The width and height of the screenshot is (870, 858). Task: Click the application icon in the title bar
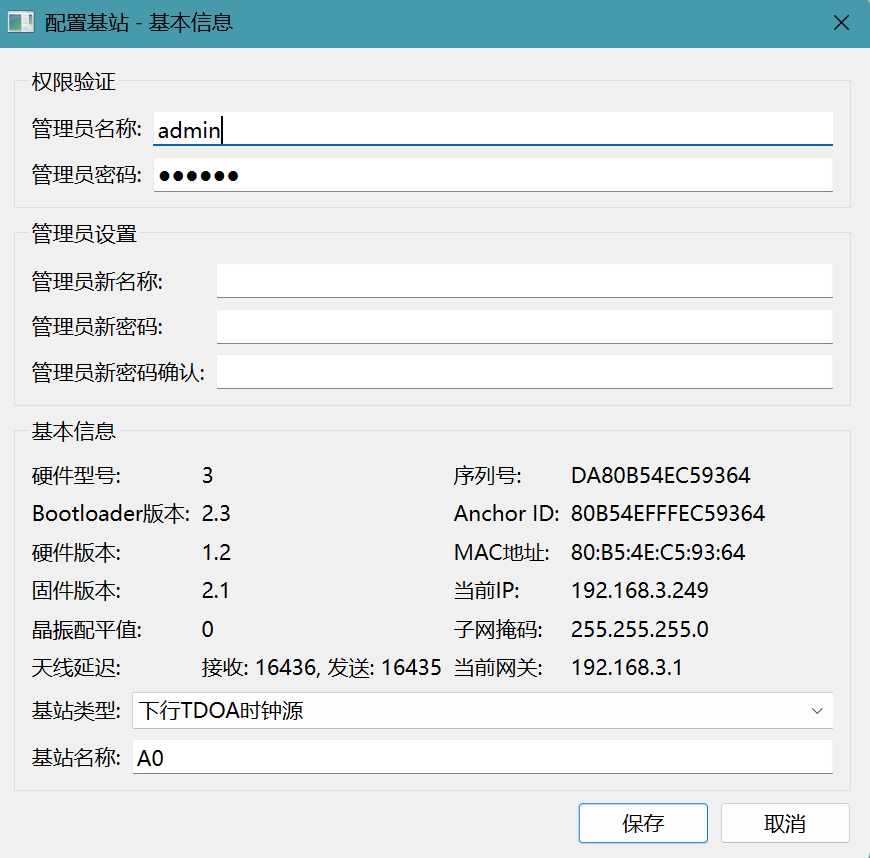[x=21, y=22]
